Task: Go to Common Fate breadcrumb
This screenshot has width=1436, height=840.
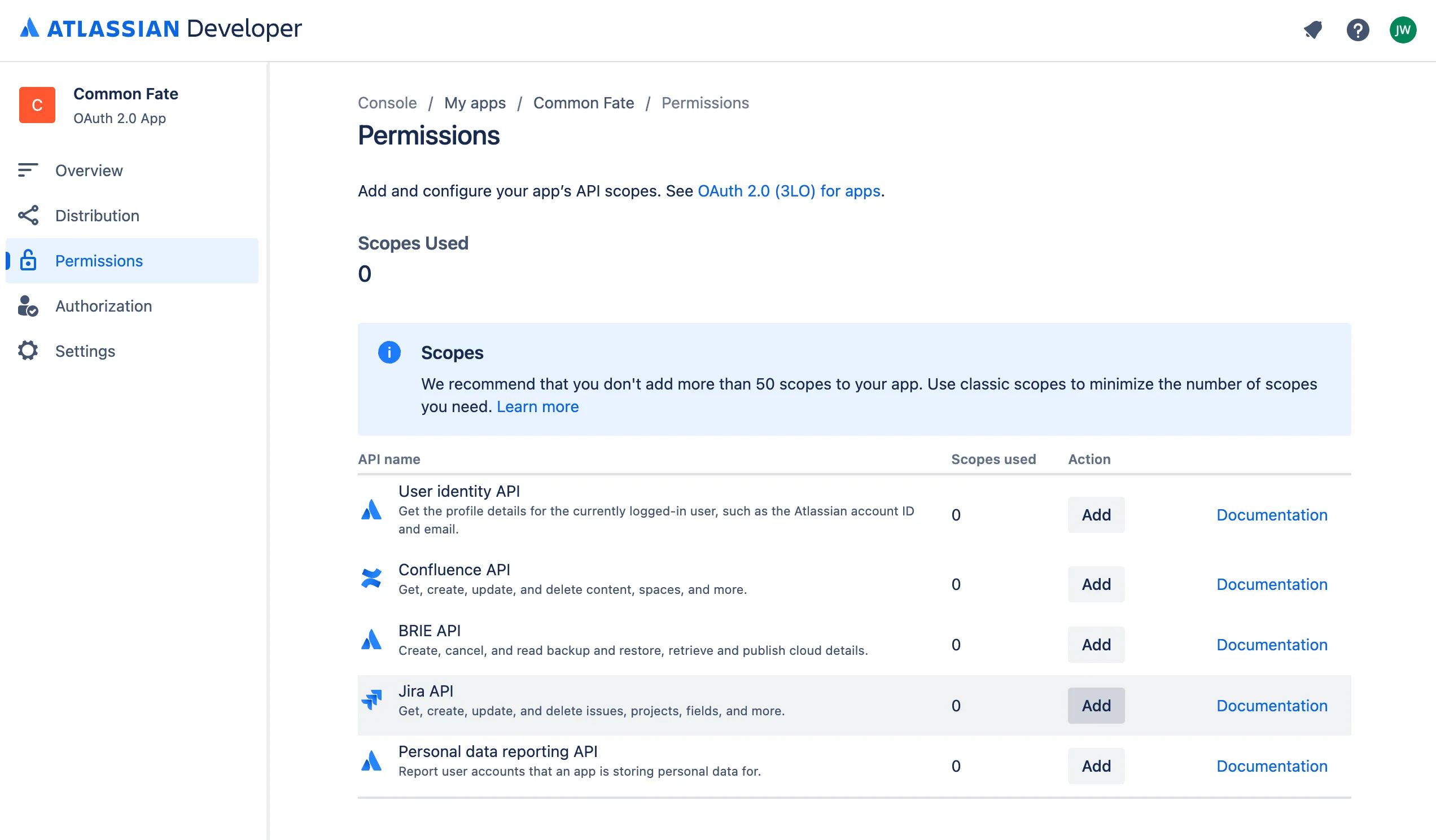Action: tap(584, 103)
